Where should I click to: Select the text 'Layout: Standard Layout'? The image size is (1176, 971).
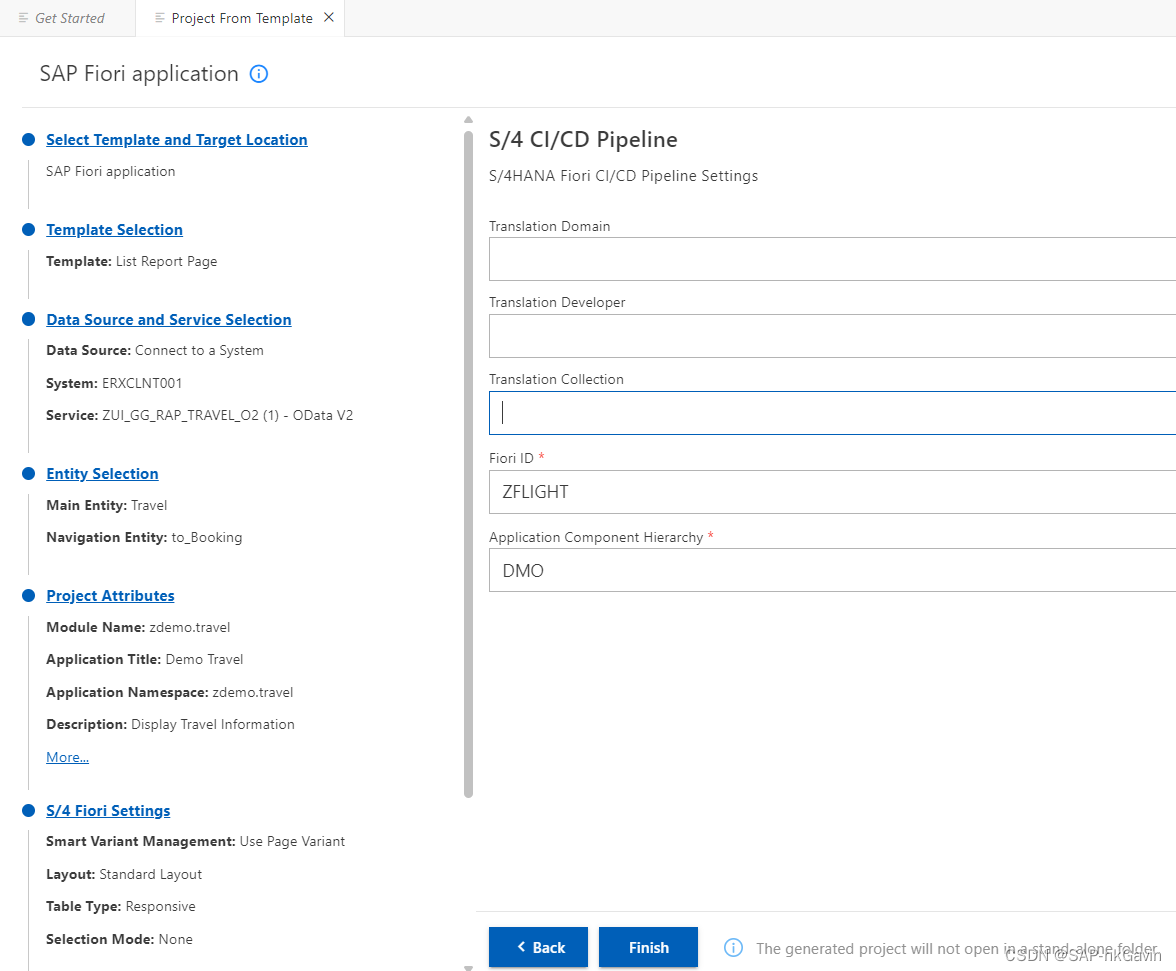[124, 874]
